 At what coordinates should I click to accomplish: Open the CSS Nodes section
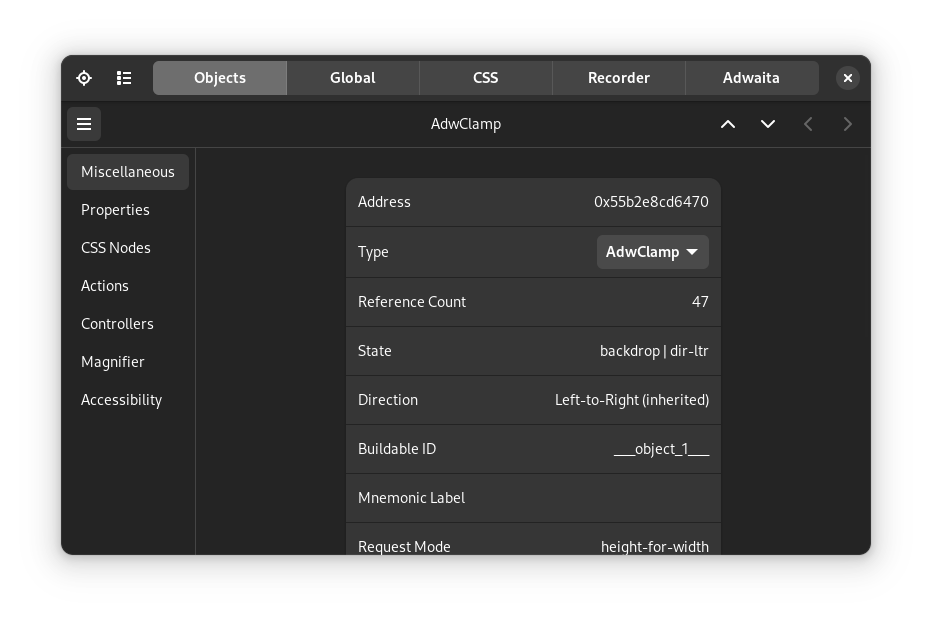pyautogui.click(x=116, y=248)
